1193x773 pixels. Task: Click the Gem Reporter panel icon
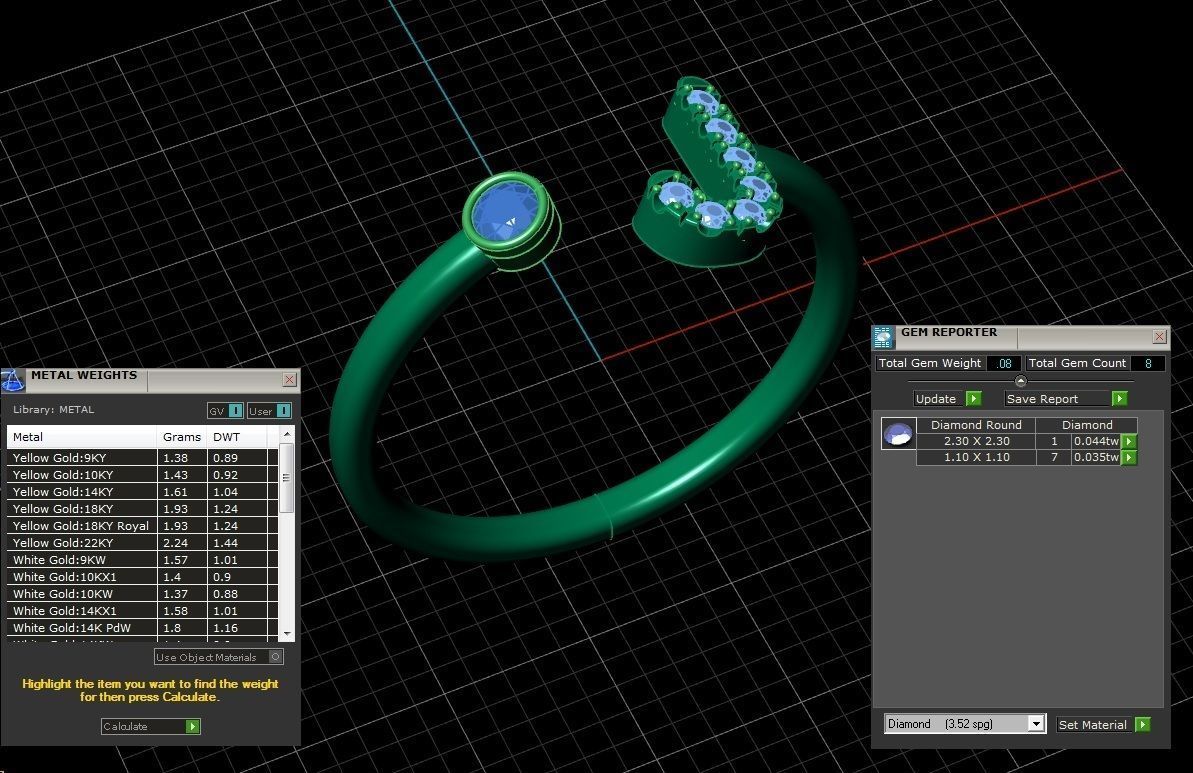point(883,336)
